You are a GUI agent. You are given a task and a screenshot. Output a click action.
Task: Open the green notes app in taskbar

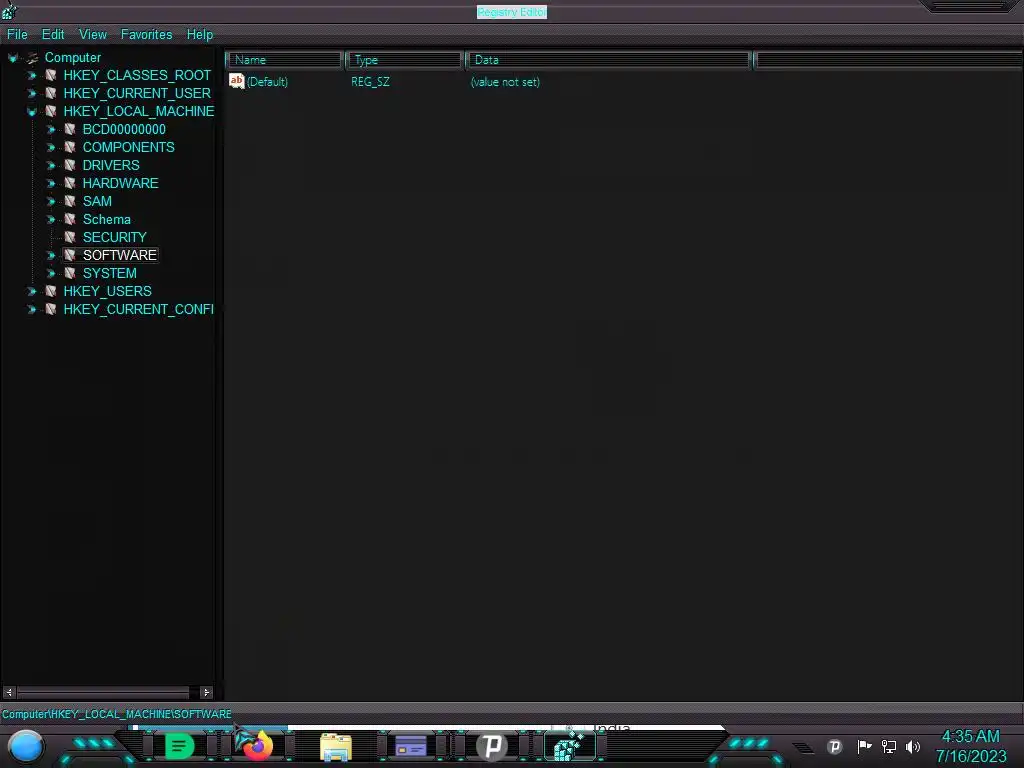click(179, 746)
